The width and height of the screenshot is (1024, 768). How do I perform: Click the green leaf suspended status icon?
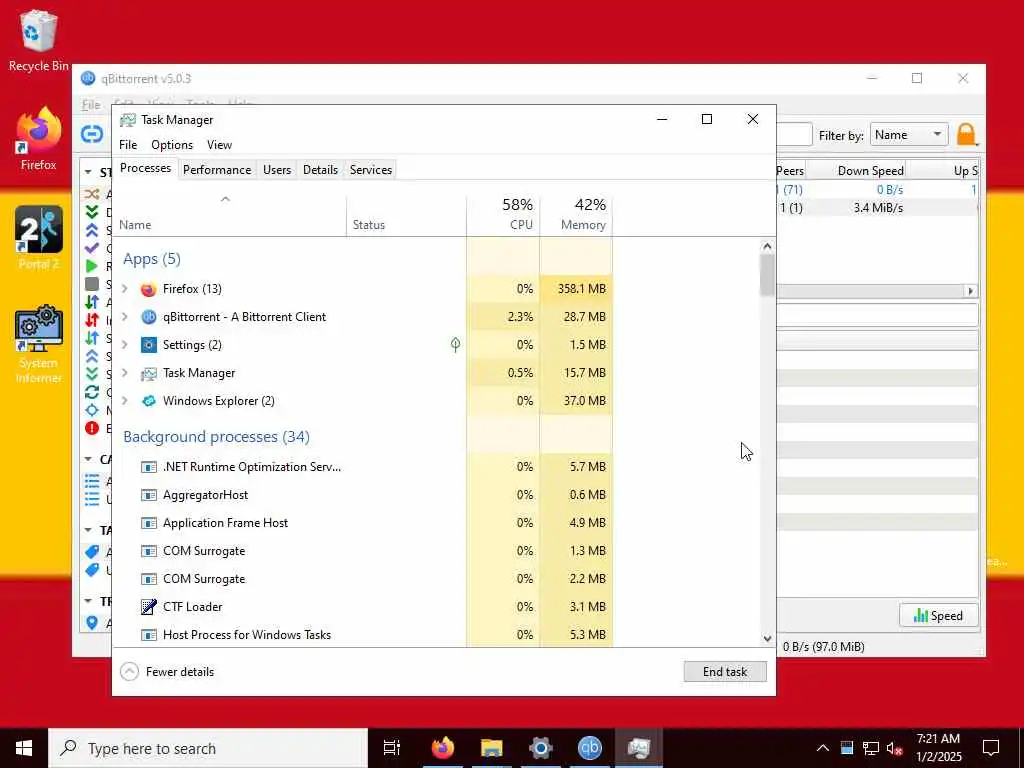455,345
